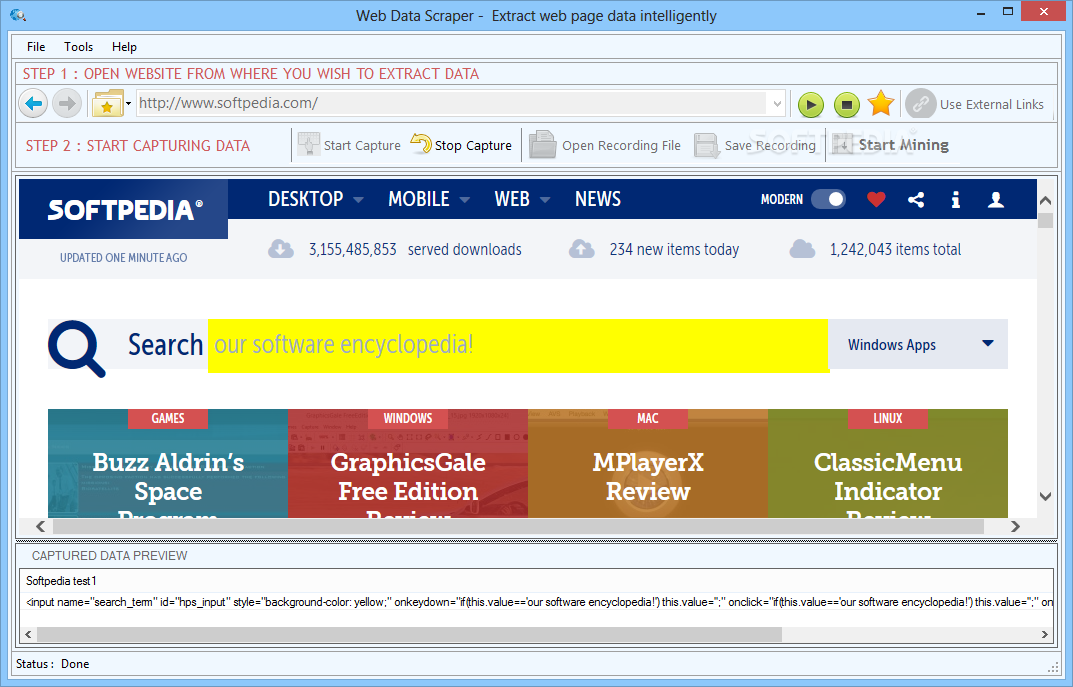Click the application icon in title bar
The width and height of the screenshot is (1073, 687).
pos(18,14)
